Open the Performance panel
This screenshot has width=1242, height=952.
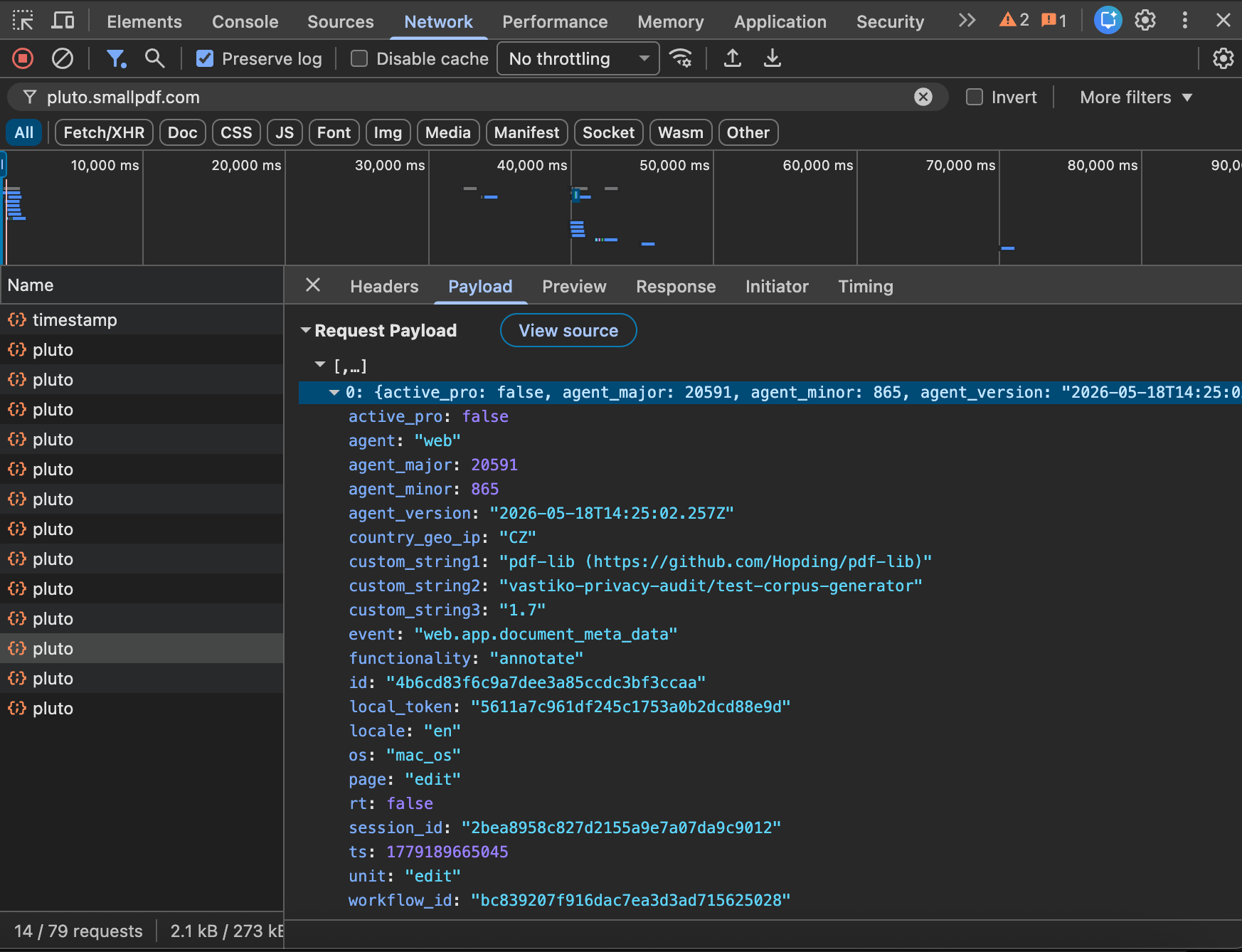[x=555, y=21]
